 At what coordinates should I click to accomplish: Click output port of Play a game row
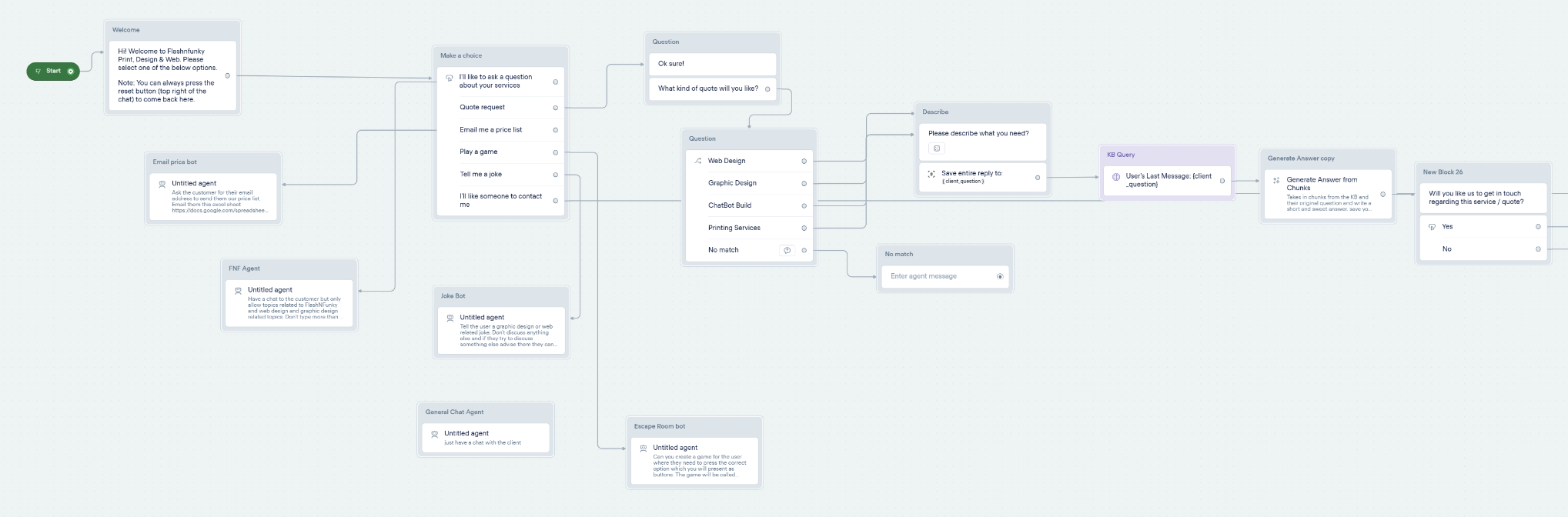tap(556, 152)
